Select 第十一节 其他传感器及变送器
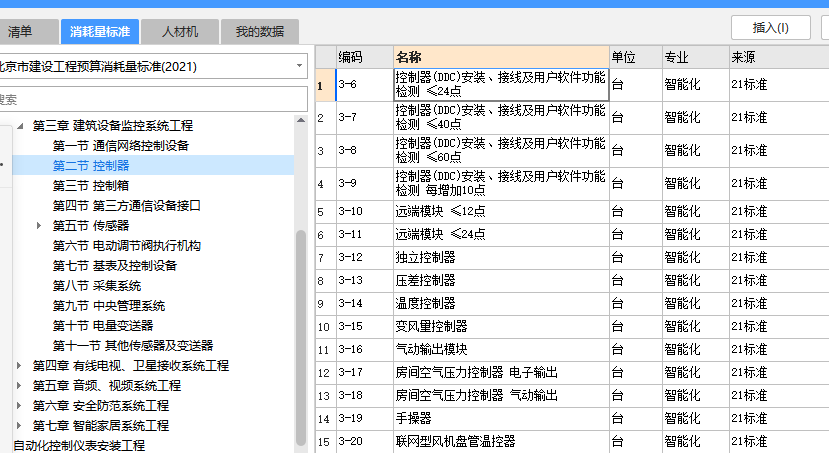The width and height of the screenshot is (829, 453). (133, 346)
